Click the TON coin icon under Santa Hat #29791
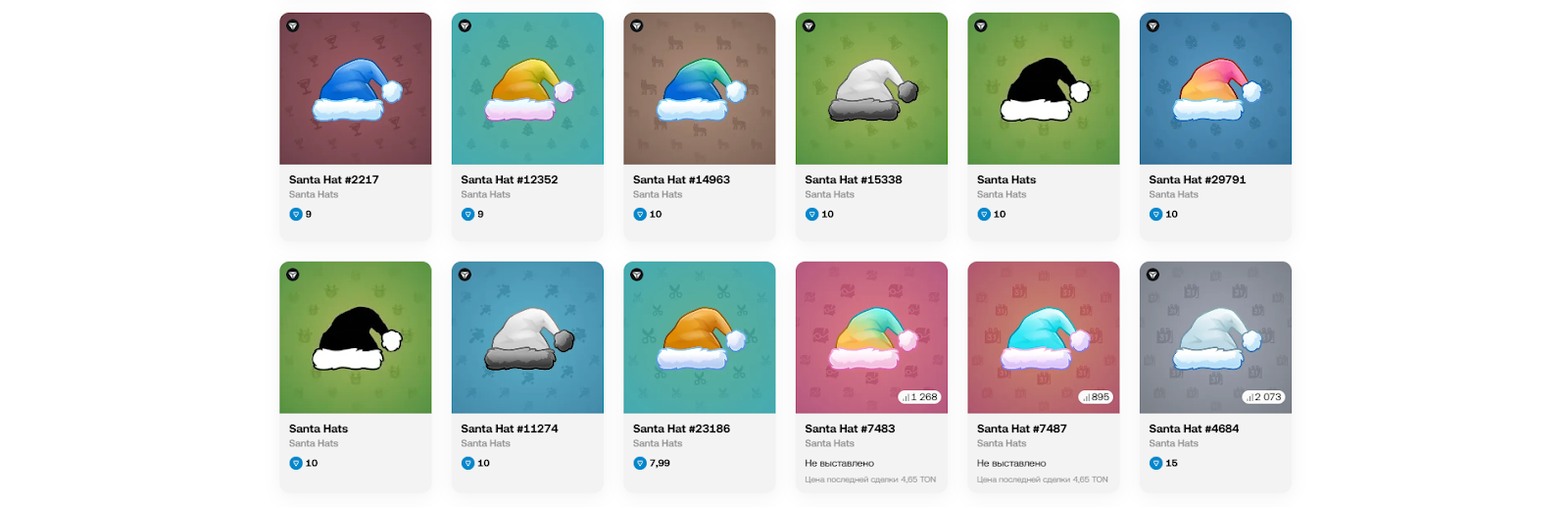Screen dimensions: 1568x507 1155,214
